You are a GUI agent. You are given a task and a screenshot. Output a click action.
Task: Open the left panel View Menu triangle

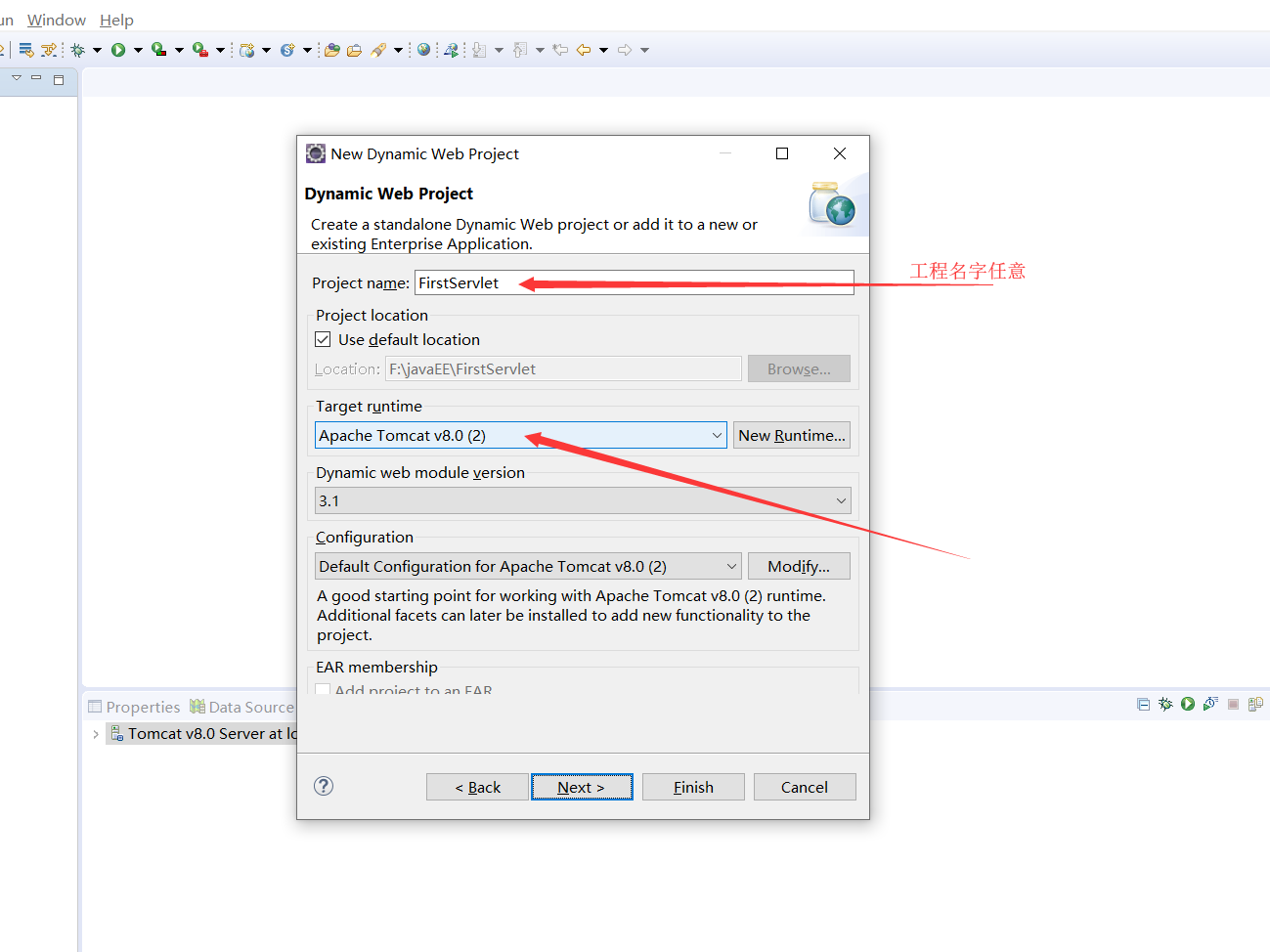(x=17, y=77)
